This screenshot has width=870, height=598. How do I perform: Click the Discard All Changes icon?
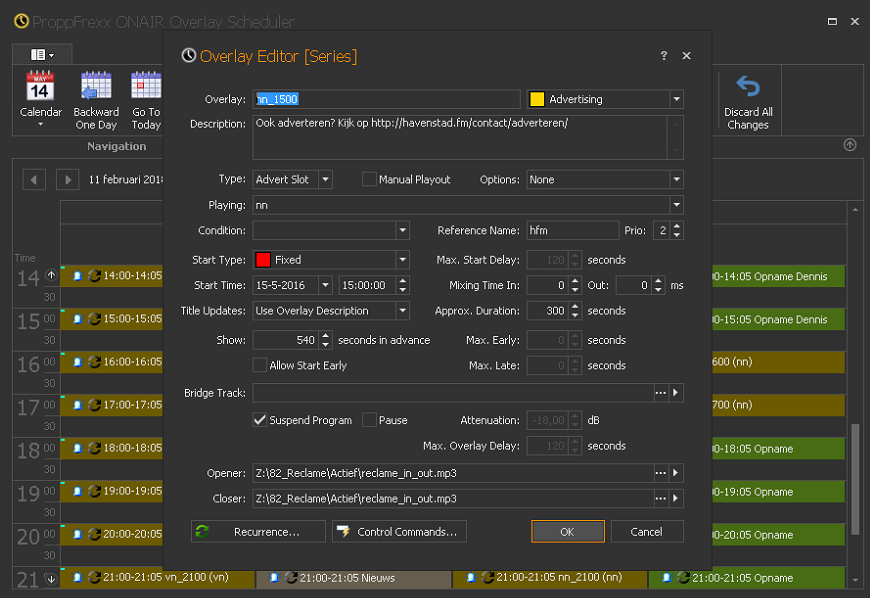pyautogui.click(x=748, y=88)
